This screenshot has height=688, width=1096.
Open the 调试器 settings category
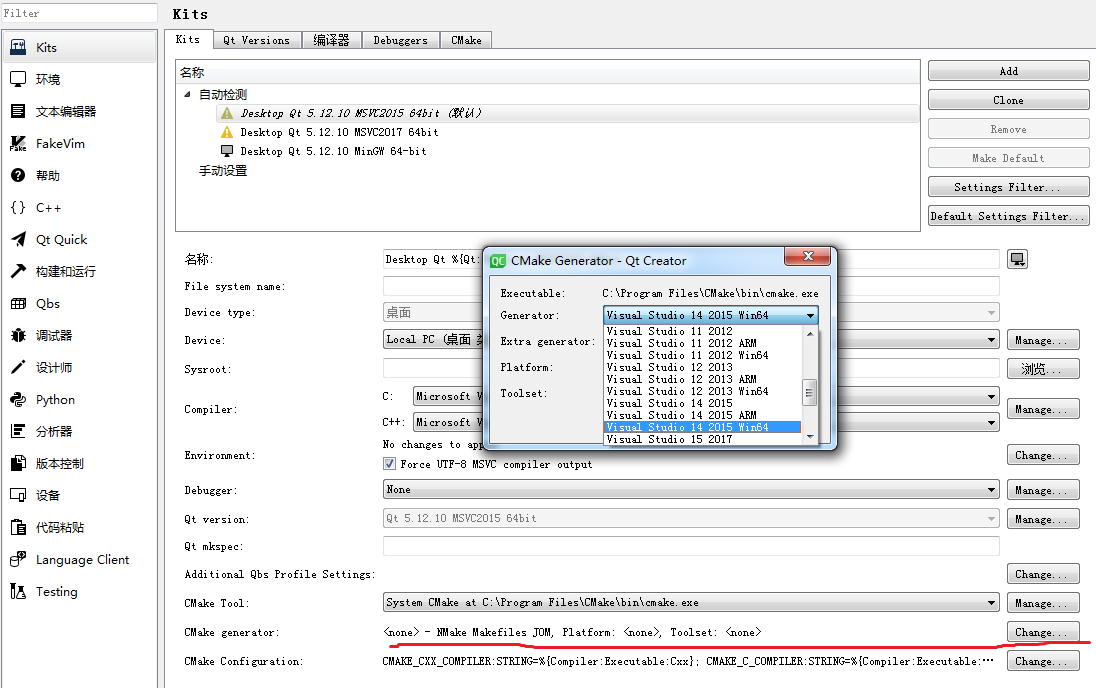click(x=79, y=336)
